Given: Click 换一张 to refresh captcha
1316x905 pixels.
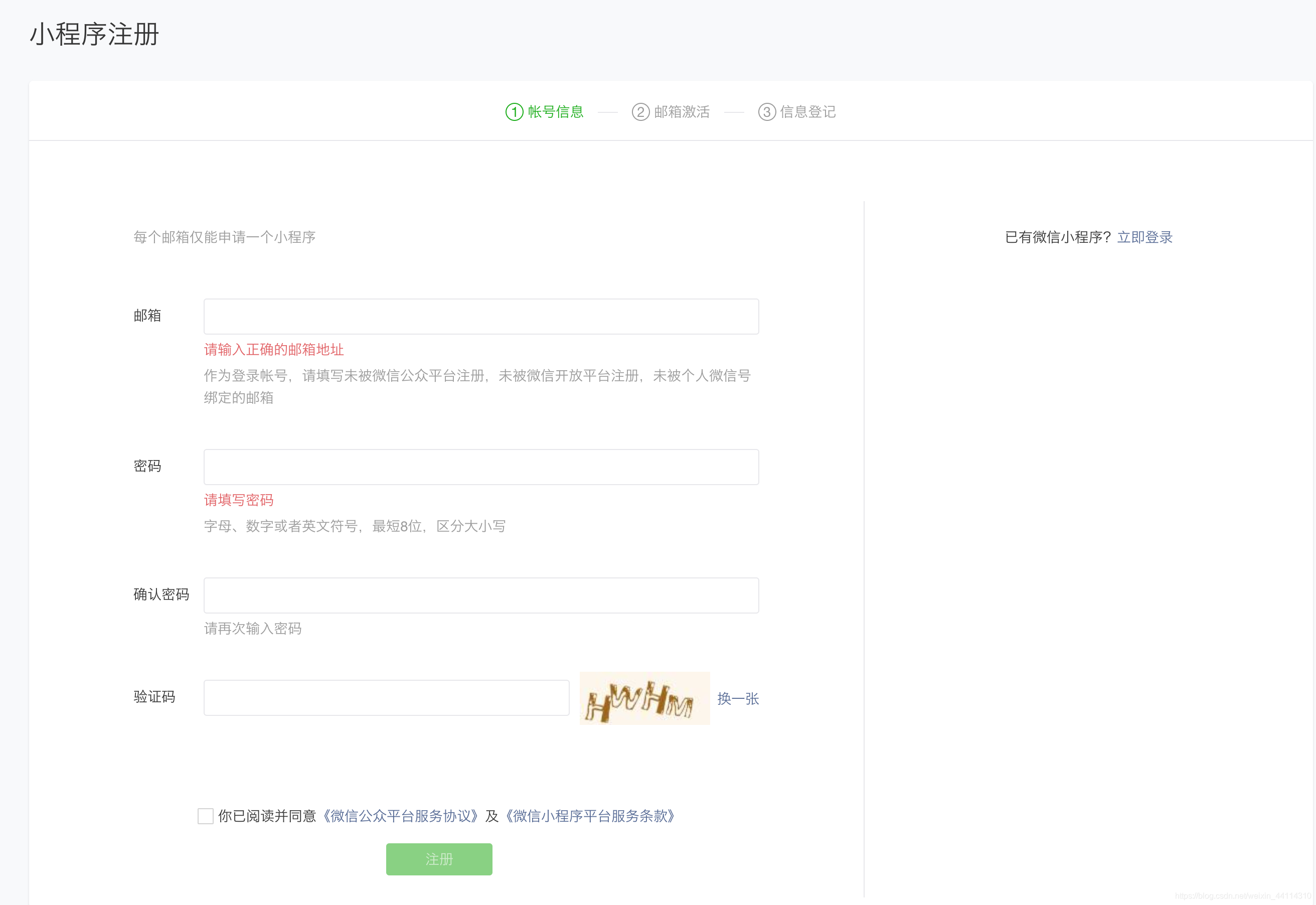Looking at the screenshot, I should (737, 698).
